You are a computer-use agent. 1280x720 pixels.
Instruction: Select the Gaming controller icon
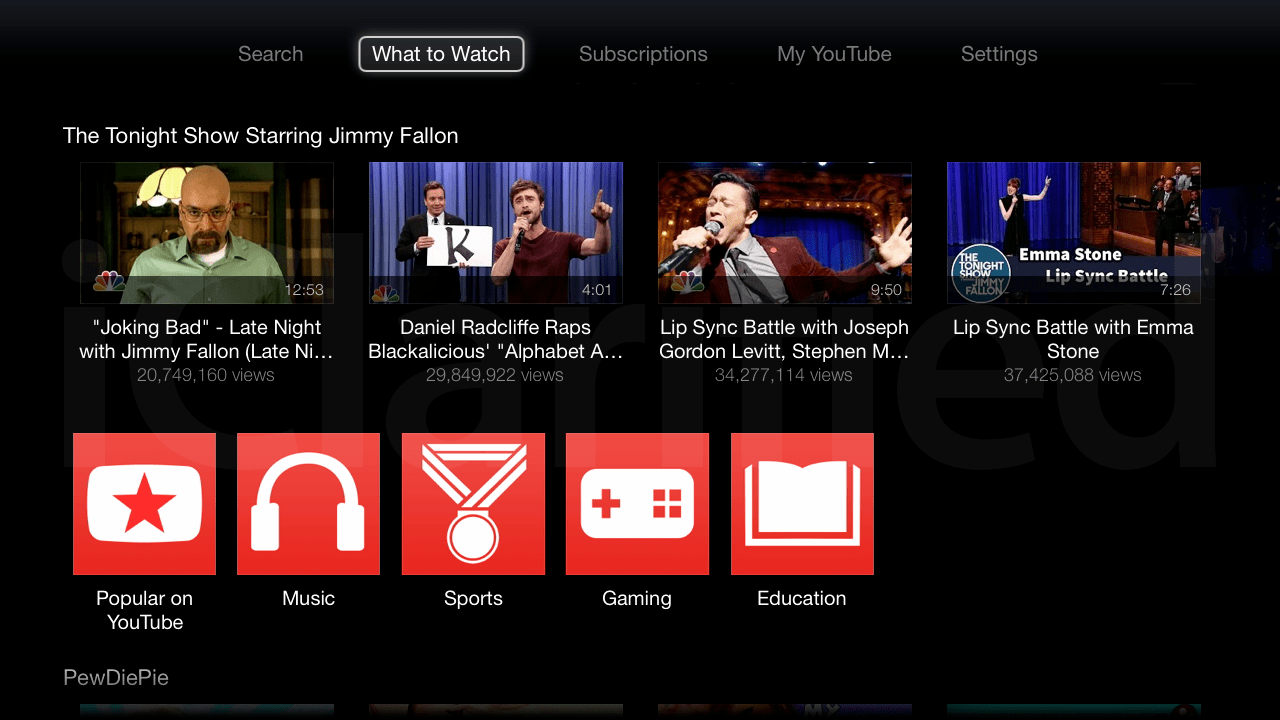pyautogui.click(x=637, y=504)
